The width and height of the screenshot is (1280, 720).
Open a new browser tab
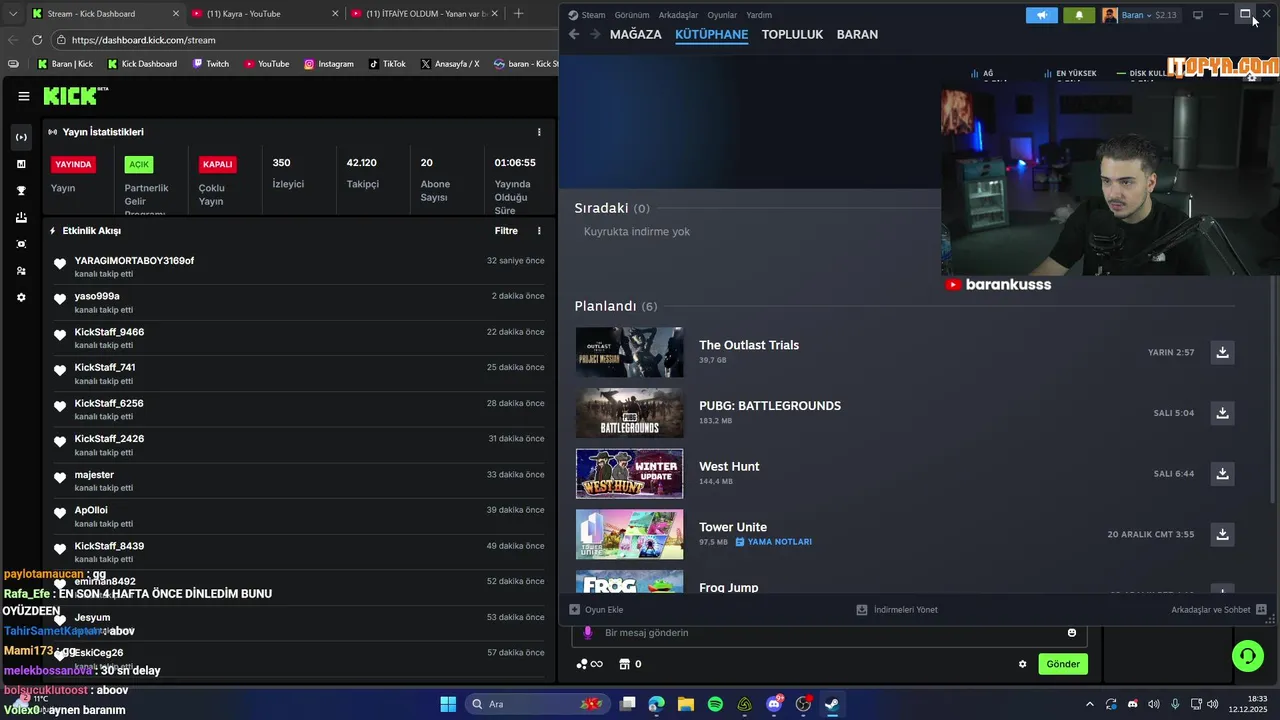point(518,14)
